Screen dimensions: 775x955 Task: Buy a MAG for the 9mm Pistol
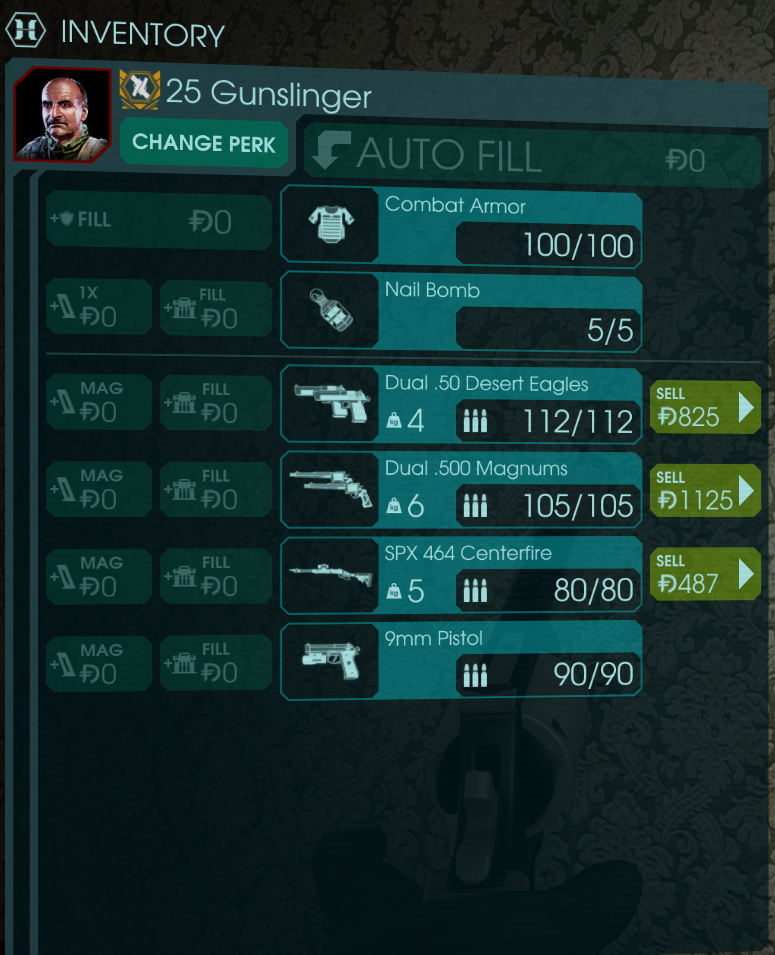(x=99, y=663)
